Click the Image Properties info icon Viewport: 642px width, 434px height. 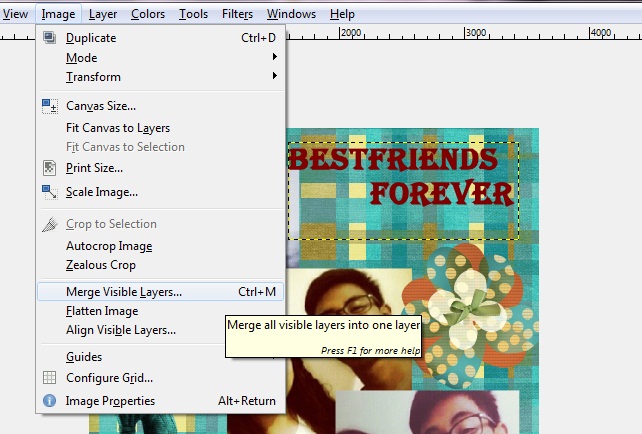[x=50, y=400]
